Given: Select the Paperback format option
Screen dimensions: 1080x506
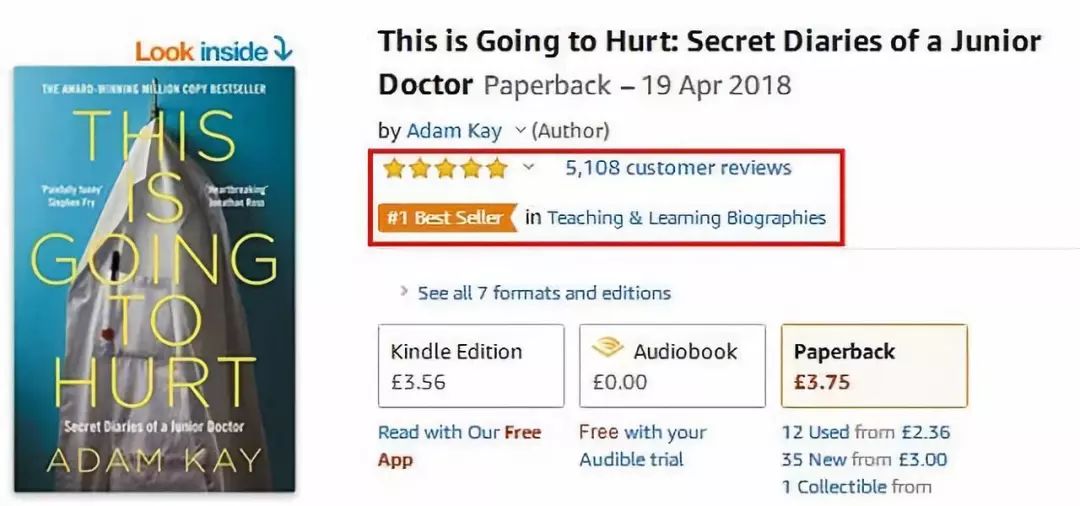Looking at the screenshot, I should (874, 366).
